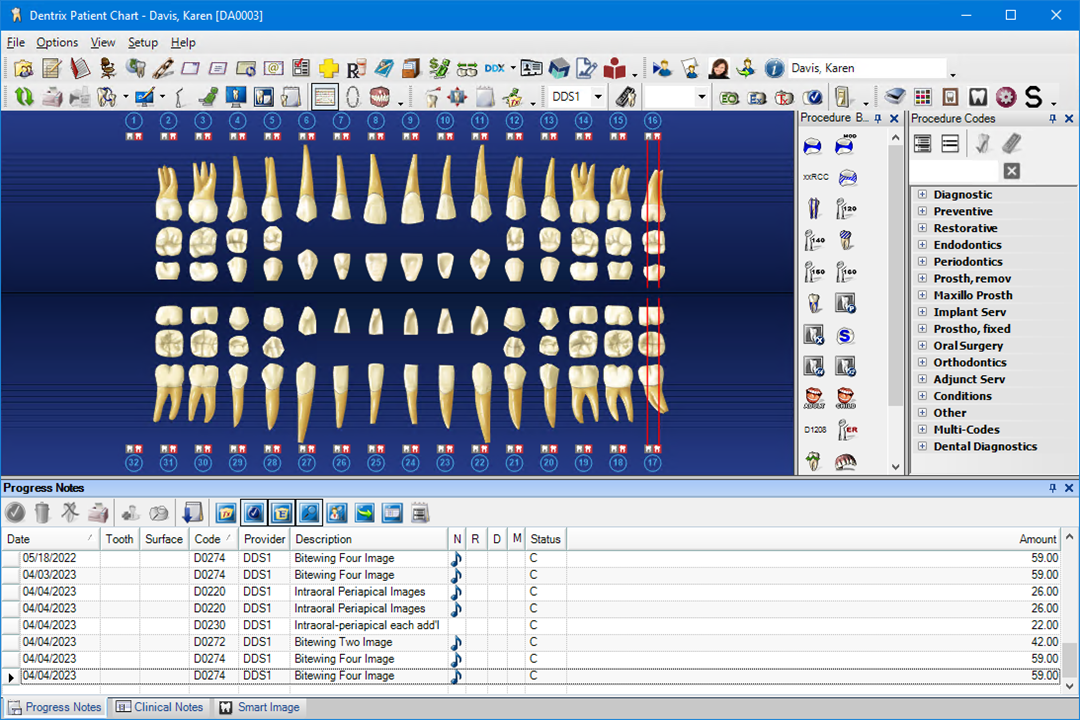Expand the Oral Surgery procedure category
1080x720 pixels.
922,346
